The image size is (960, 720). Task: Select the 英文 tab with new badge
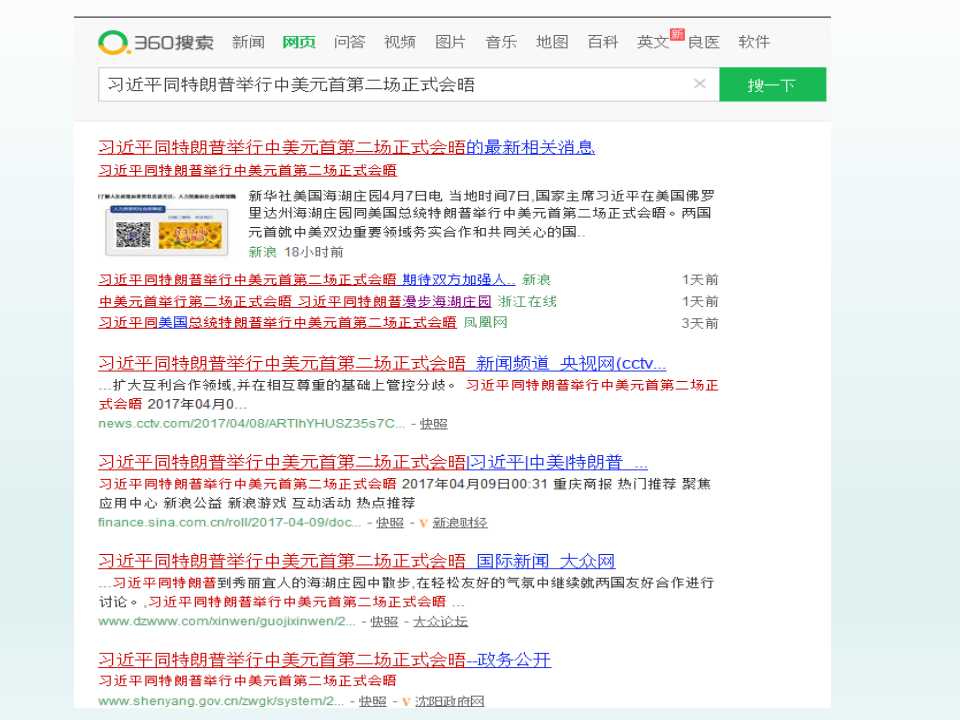click(653, 42)
